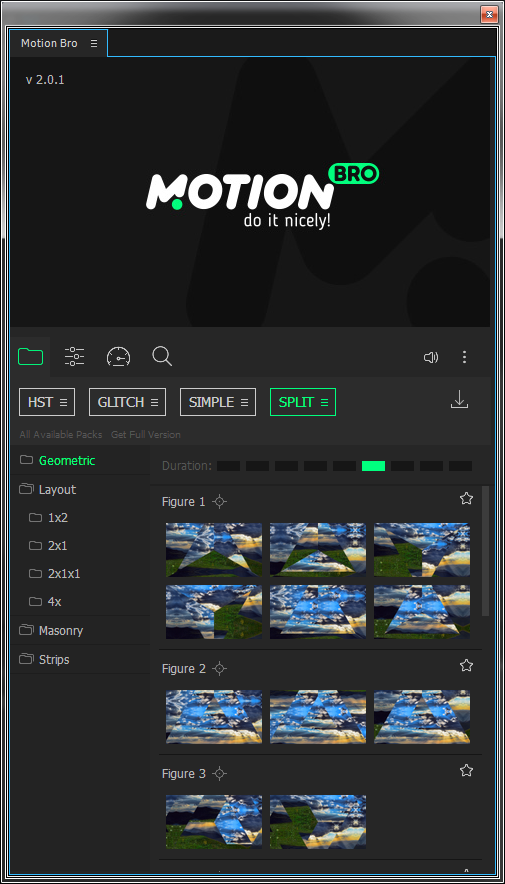This screenshot has width=505, height=884.
Task: Choose Figure 1 top-right preset thumbnail
Action: tap(422, 550)
